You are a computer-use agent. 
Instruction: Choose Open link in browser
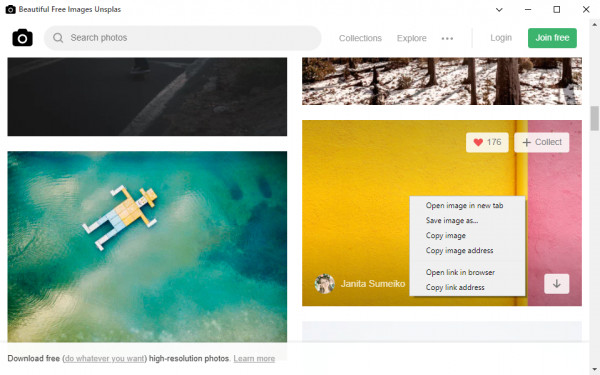pyautogui.click(x=467, y=272)
